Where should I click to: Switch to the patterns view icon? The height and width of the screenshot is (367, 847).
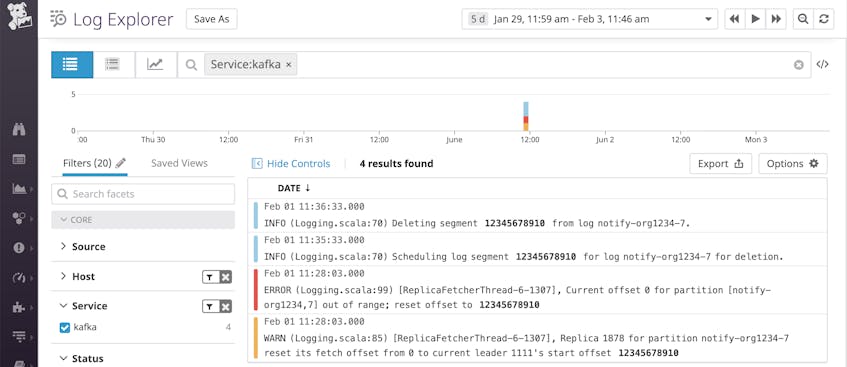[x=113, y=65]
